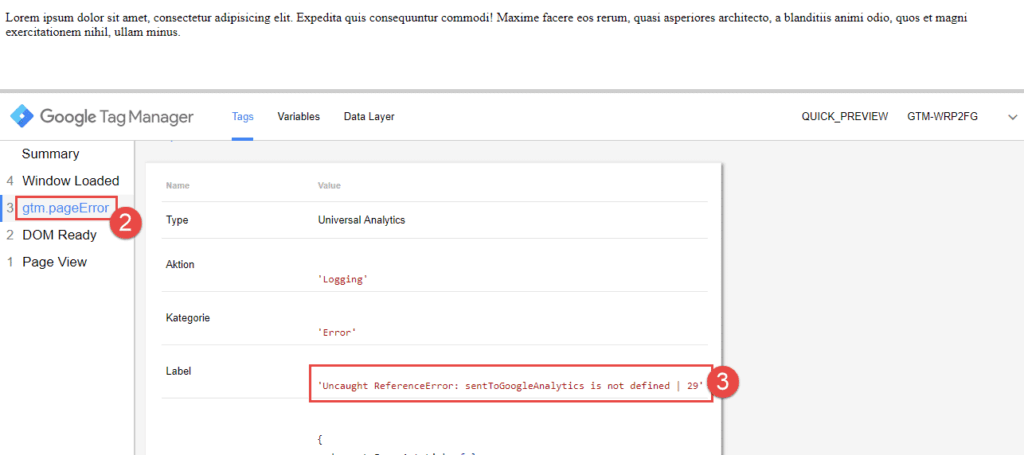Choose the Page View event
Screen dimensions: 1024x455
[54, 262]
